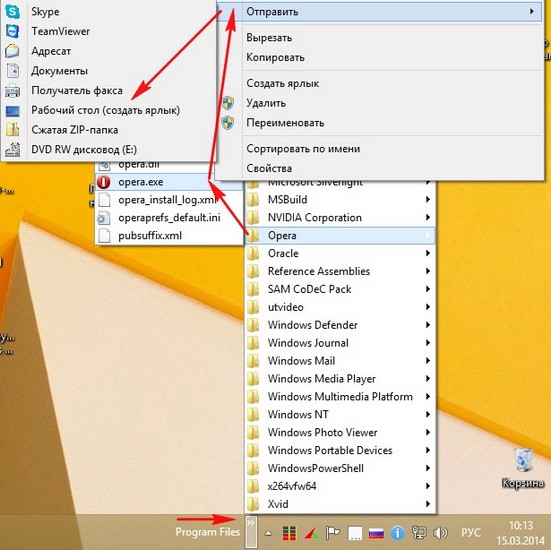Click the DVD RW drive icon

click(13, 150)
